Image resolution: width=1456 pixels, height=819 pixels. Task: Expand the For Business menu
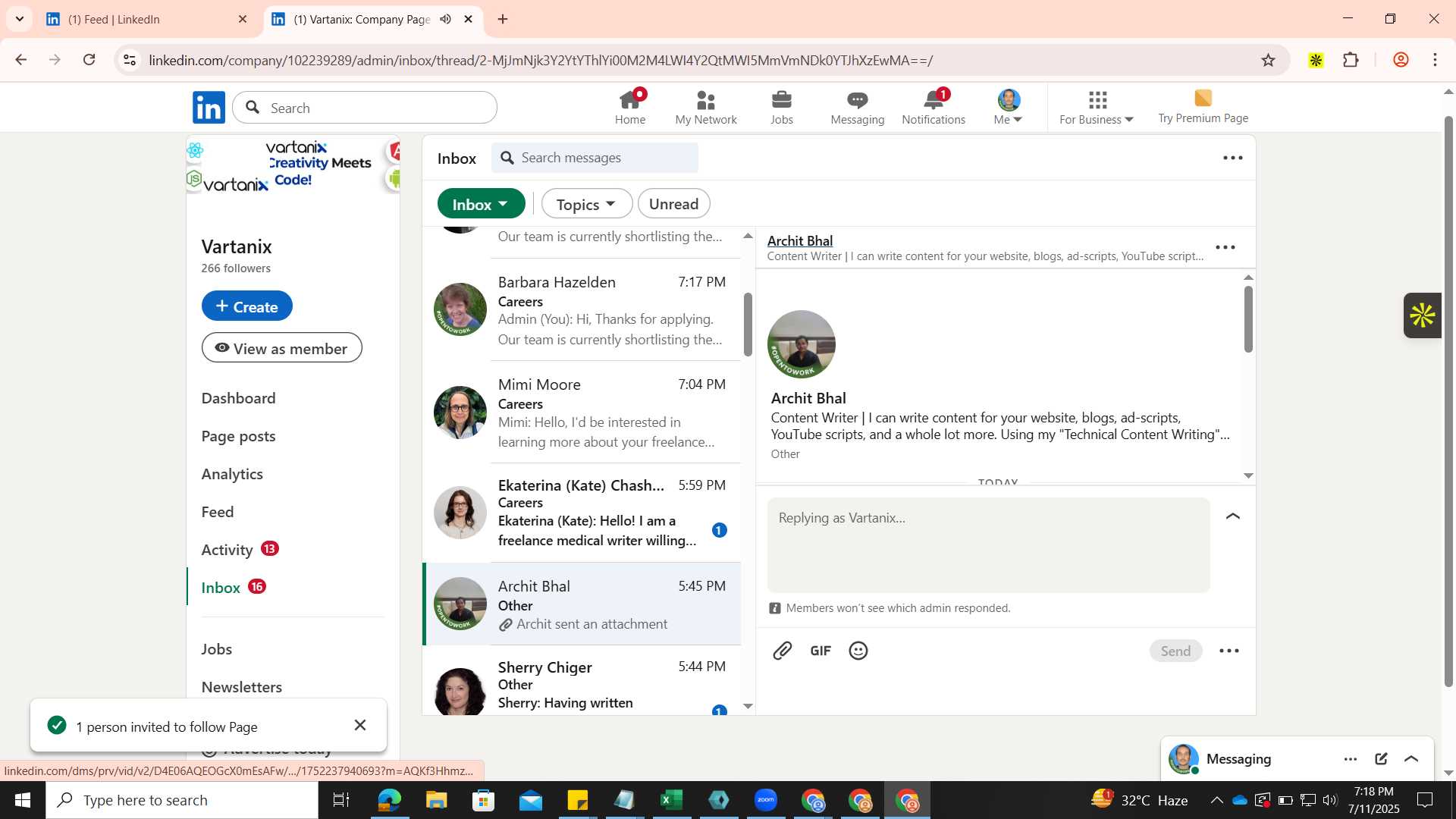pyautogui.click(x=1097, y=108)
